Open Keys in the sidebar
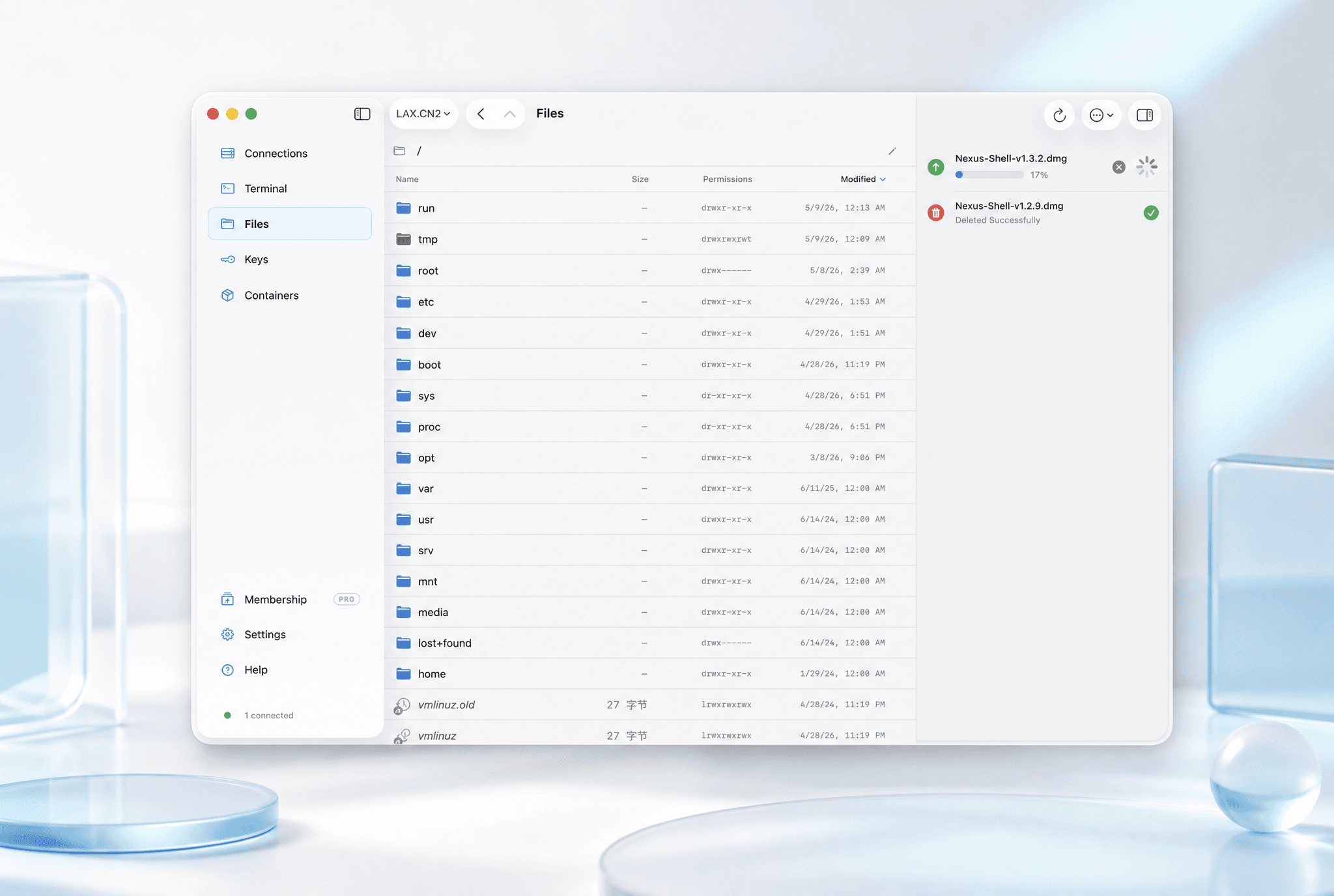Screen dimensions: 1334x896 pos(290,259)
